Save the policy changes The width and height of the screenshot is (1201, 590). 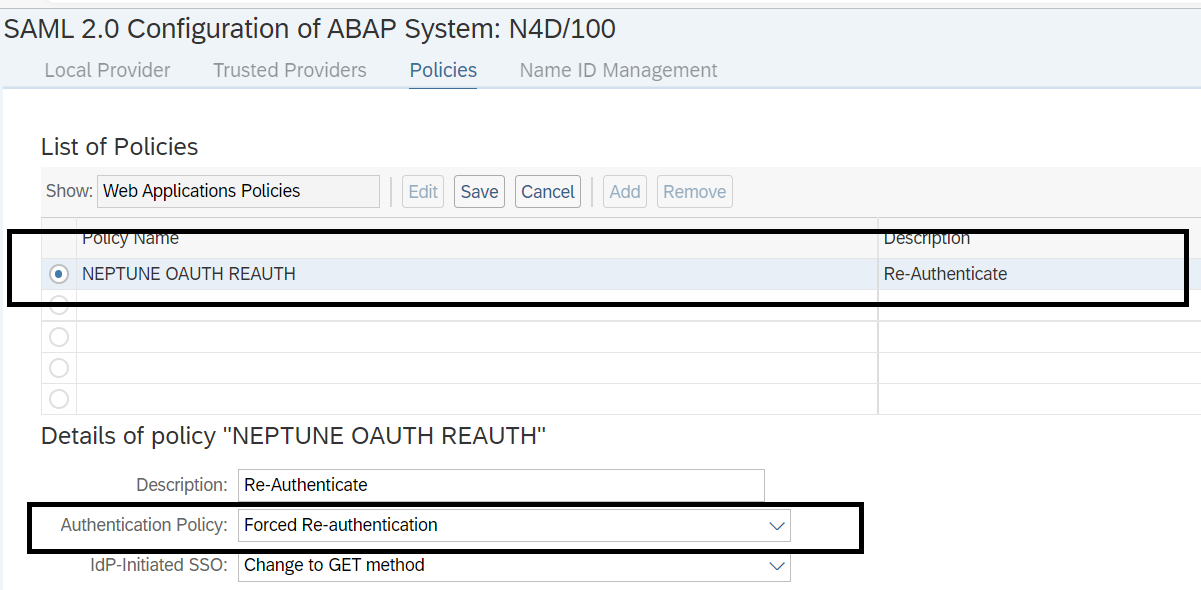point(479,191)
